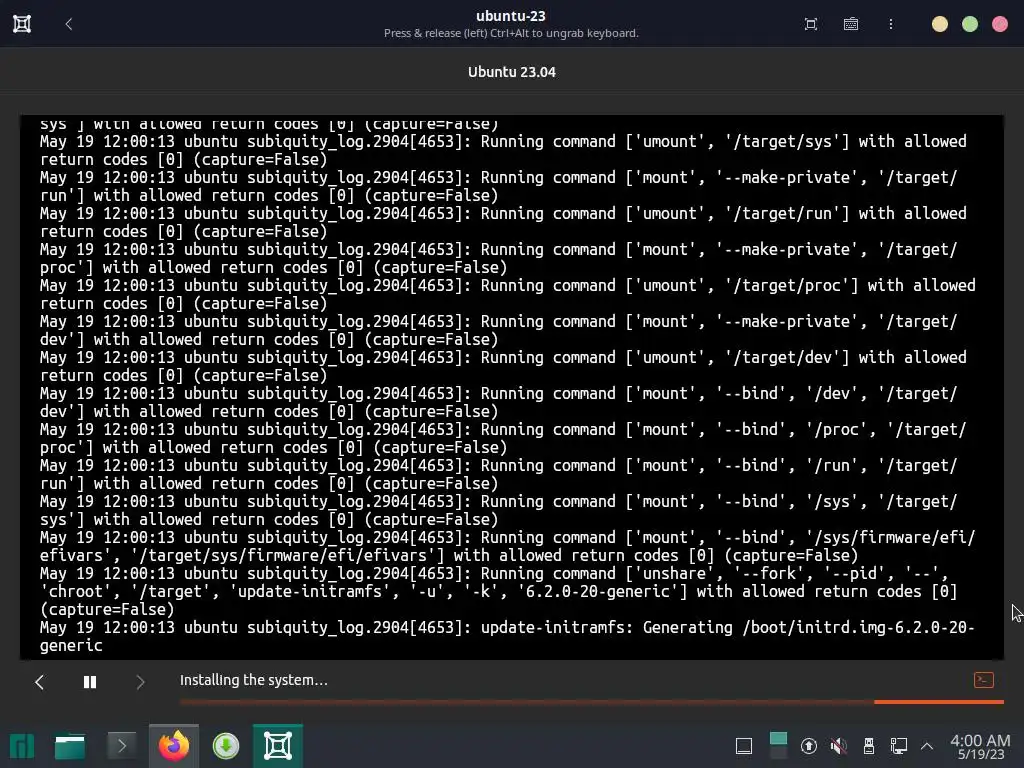Close the ubuntu-23 window with the red button

pos(1000,24)
